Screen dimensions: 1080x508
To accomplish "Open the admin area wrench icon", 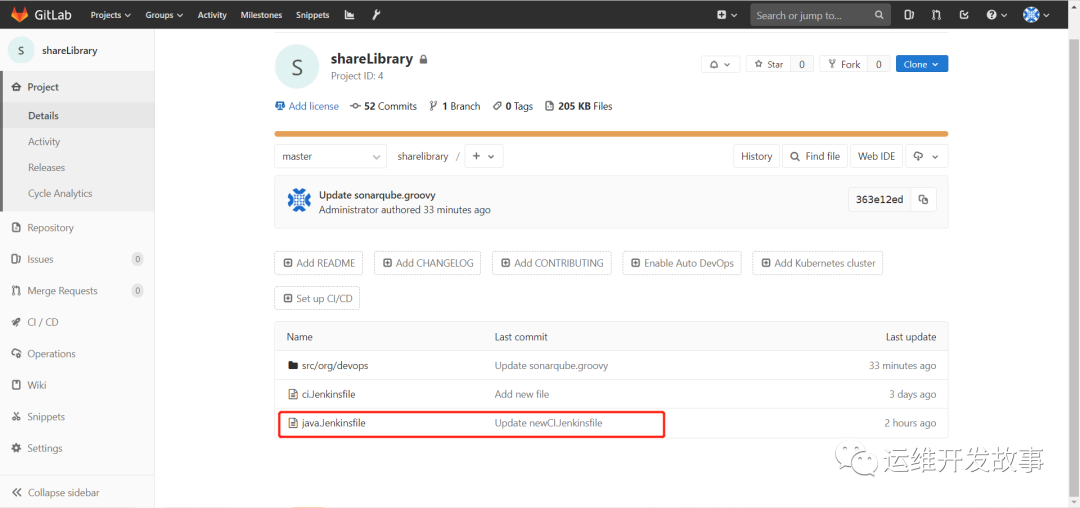I will pos(375,14).
